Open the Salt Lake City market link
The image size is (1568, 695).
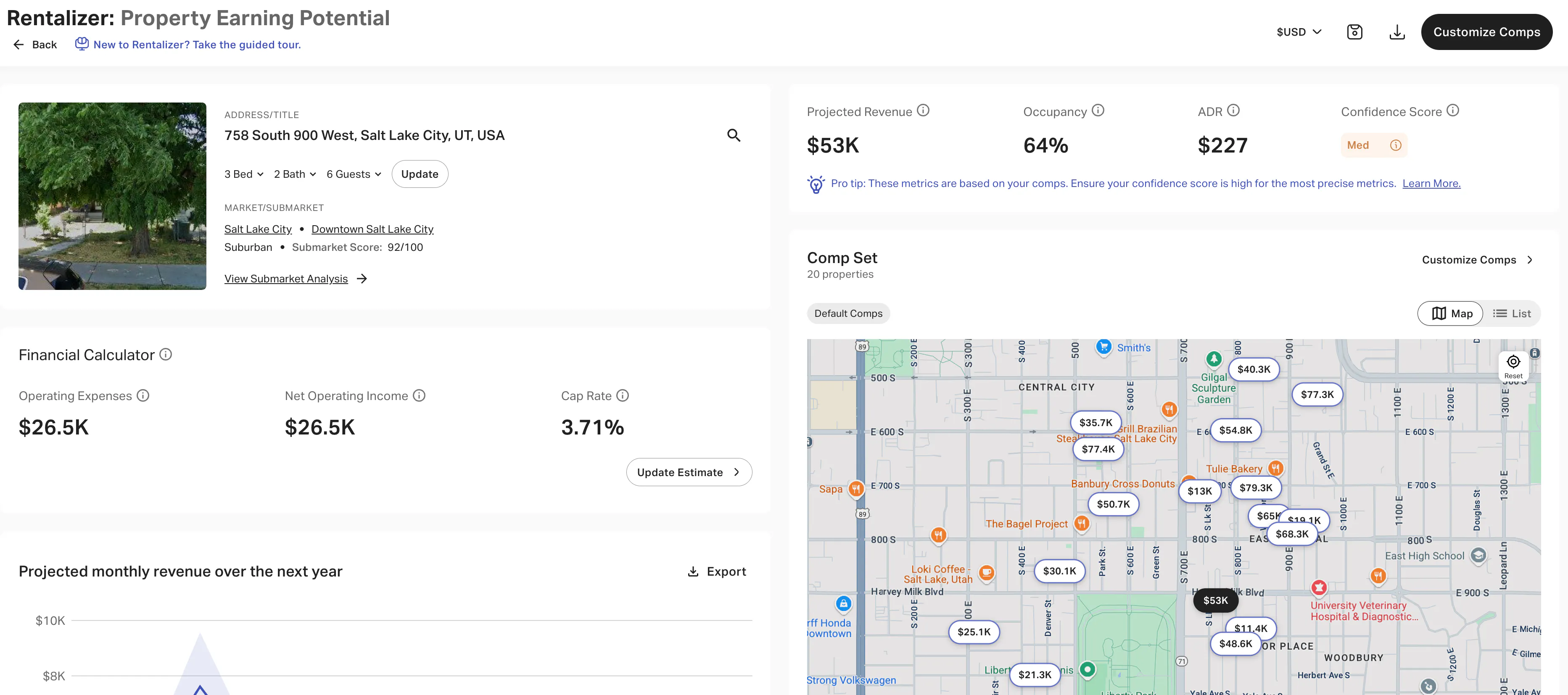point(257,229)
